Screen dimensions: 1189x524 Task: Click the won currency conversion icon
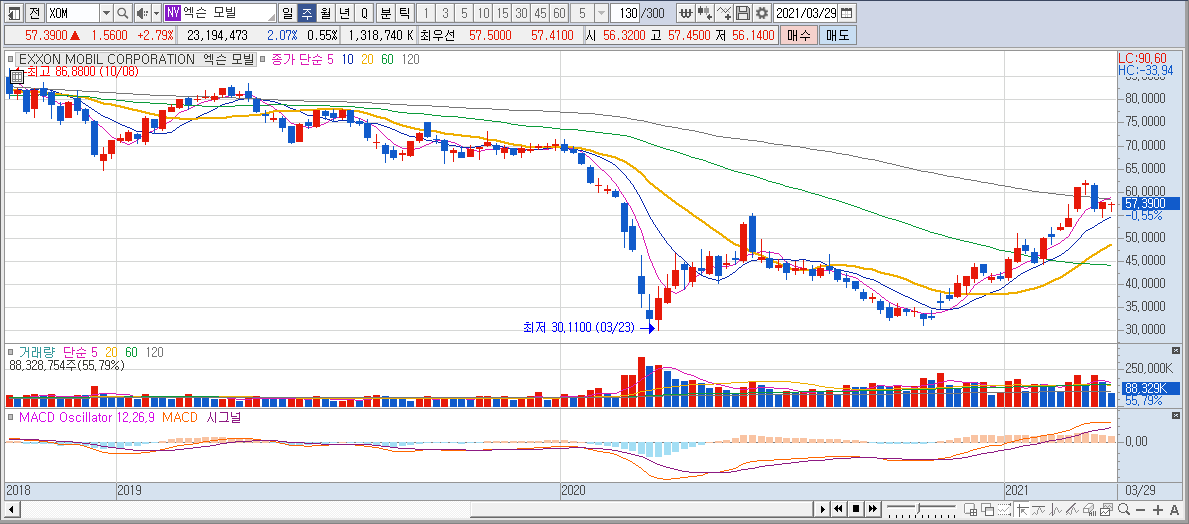[x=685, y=13]
